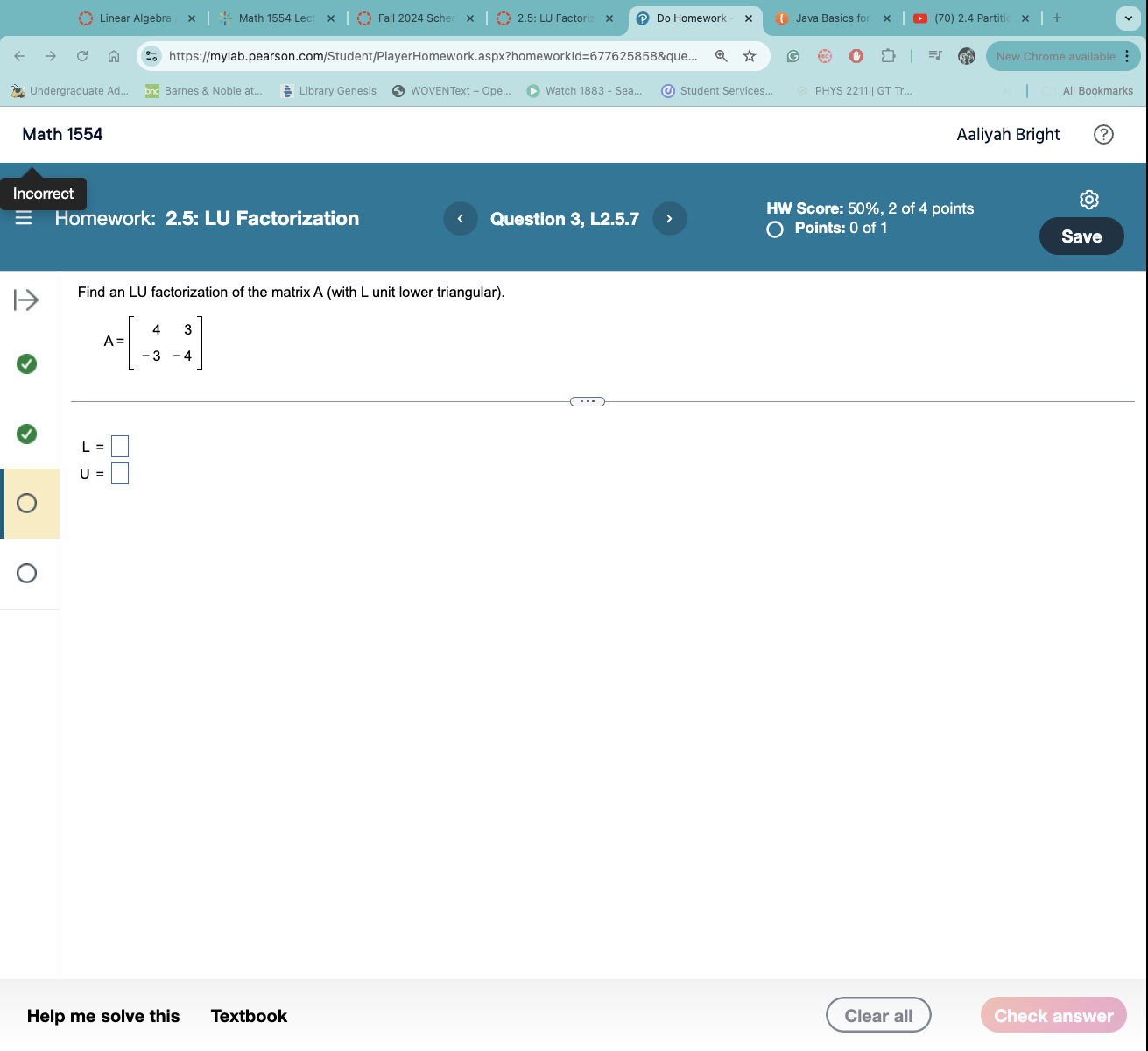Screen dimensions: 1148x1051
Task: Click the site info icon in address bar
Action: click(x=152, y=56)
